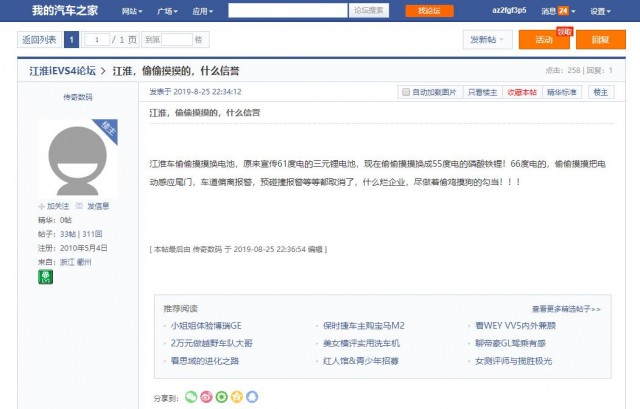Click the 发信息 envelope message icon
This screenshot has width=640, height=409.
79,206
